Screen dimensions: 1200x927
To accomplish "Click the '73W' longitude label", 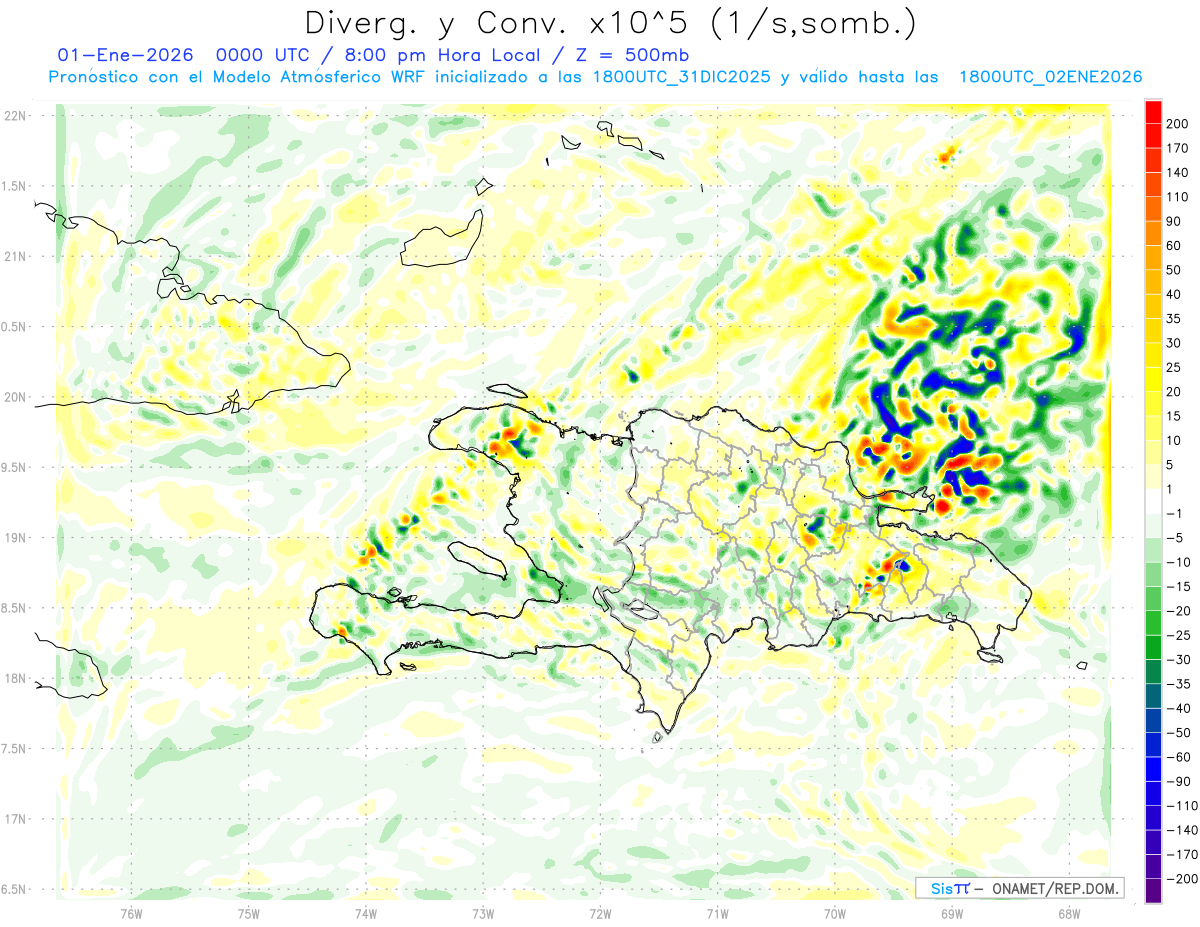I will (482, 913).
